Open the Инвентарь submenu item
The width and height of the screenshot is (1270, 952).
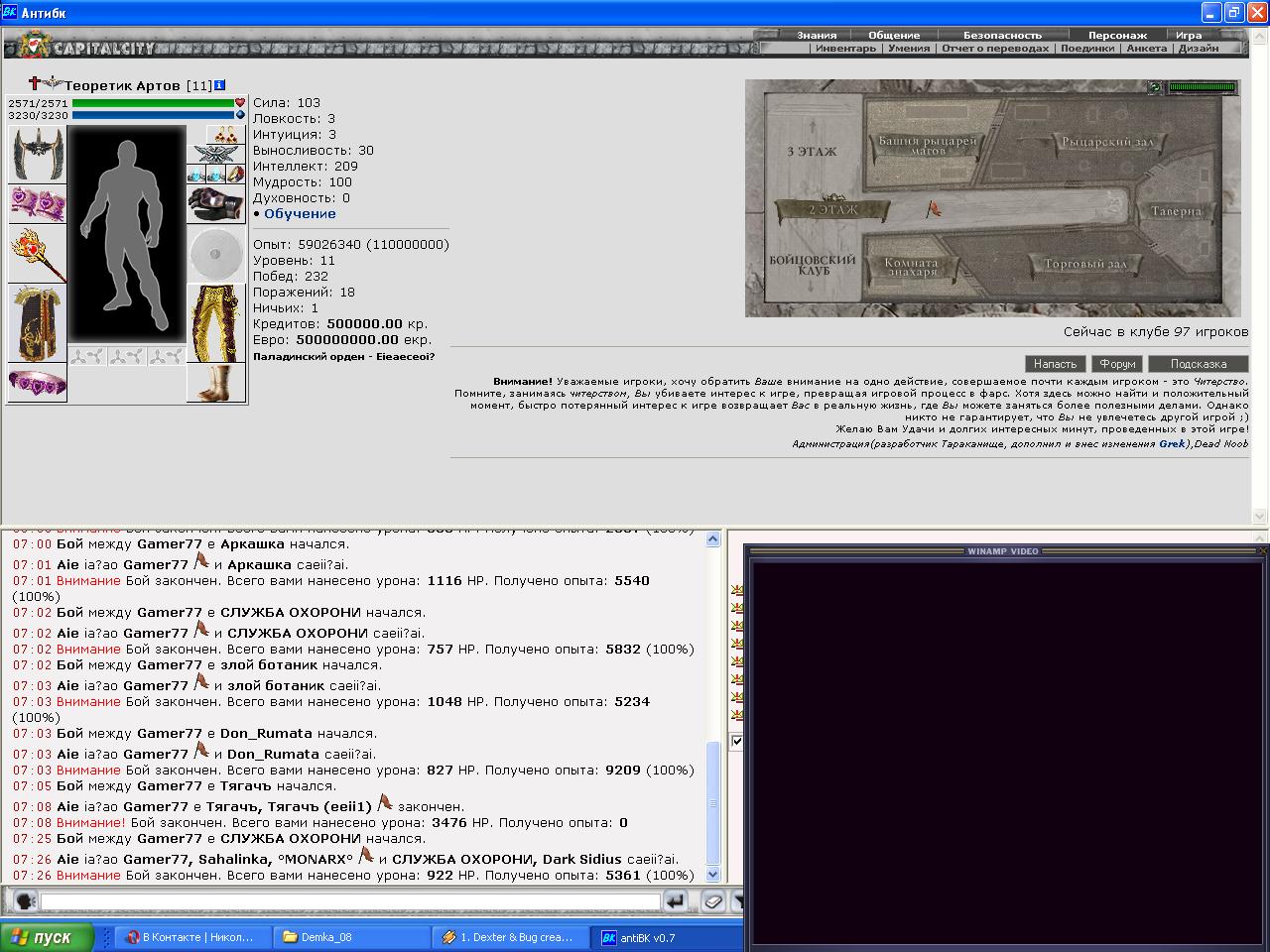coord(845,48)
